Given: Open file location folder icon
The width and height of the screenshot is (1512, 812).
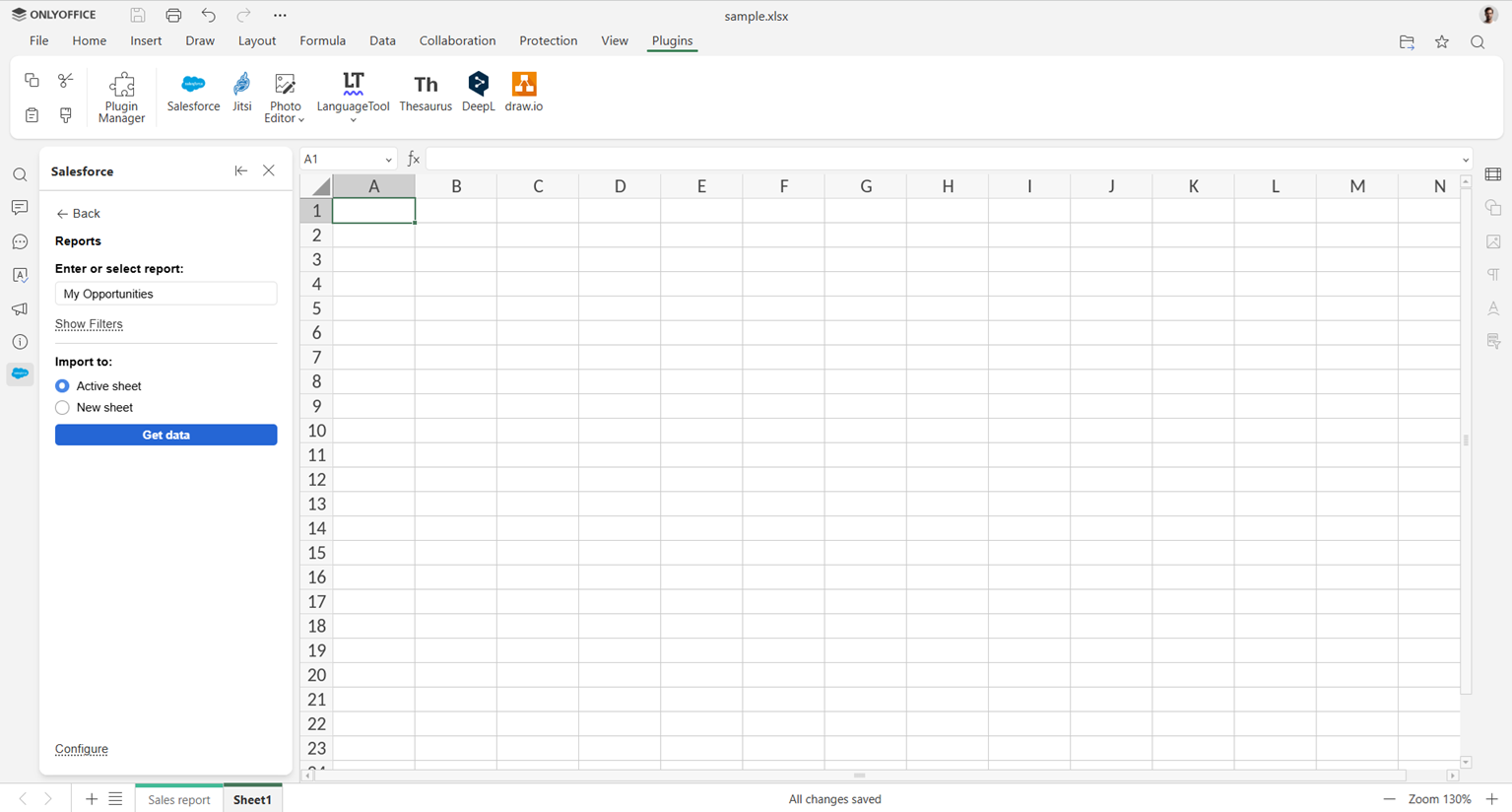Looking at the screenshot, I should 1407,41.
